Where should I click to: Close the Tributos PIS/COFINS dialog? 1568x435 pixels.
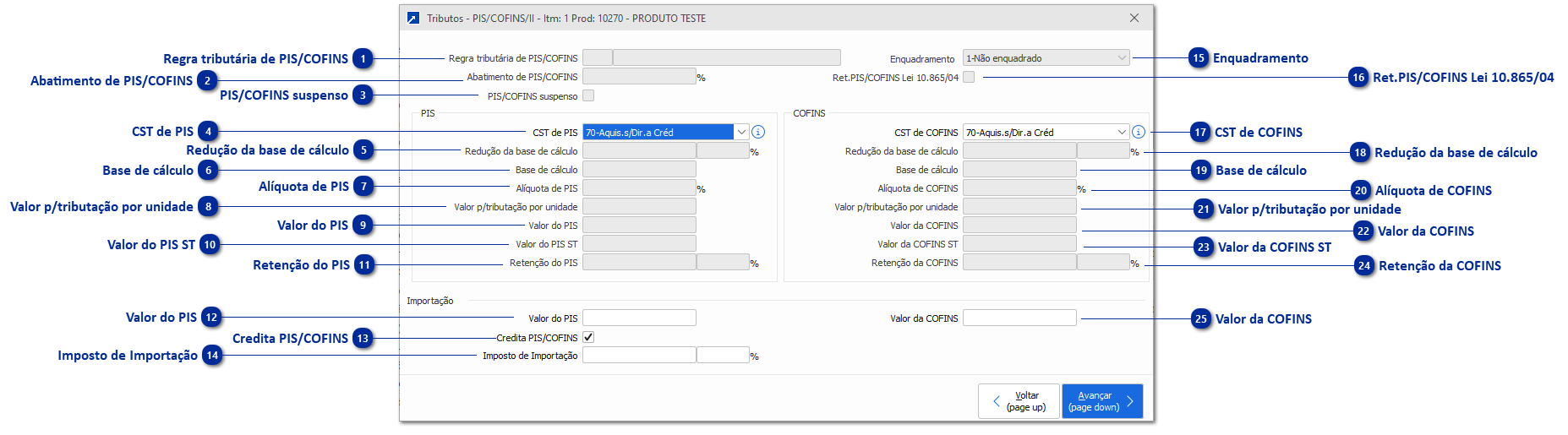coord(1134,18)
